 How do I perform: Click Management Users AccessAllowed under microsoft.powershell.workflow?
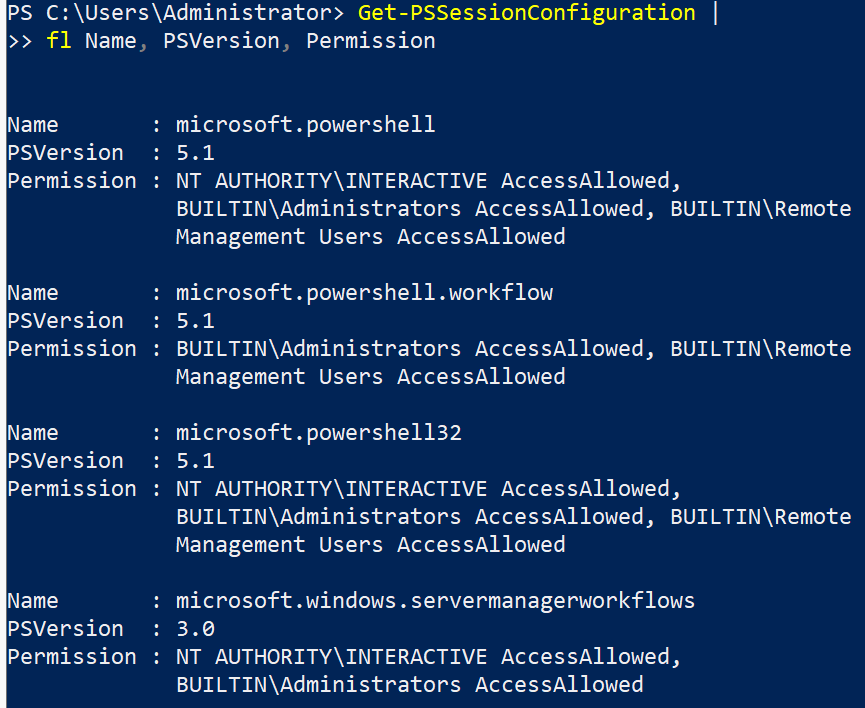pyautogui.click(x=370, y=377)
